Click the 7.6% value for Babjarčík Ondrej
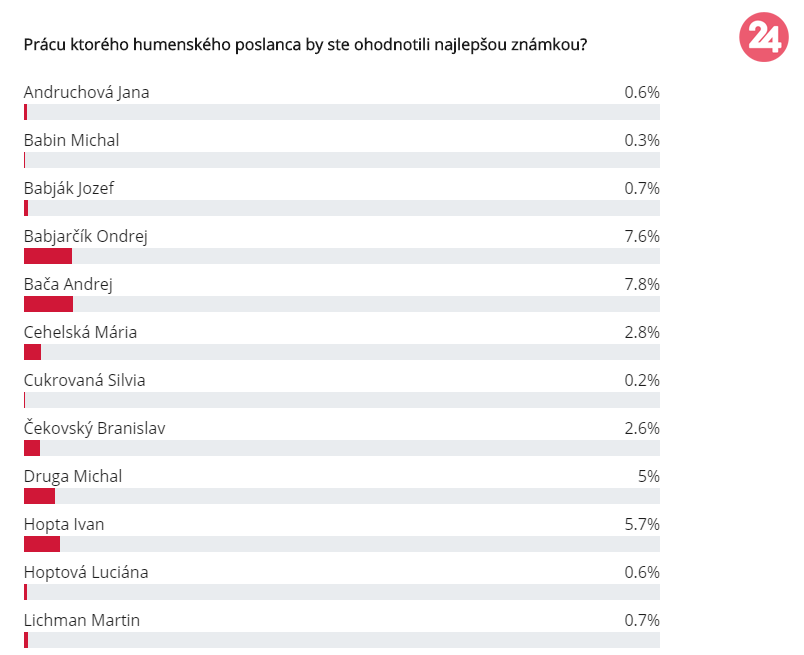Viewport: 804px width, 655px height. (x=641, y=236)
